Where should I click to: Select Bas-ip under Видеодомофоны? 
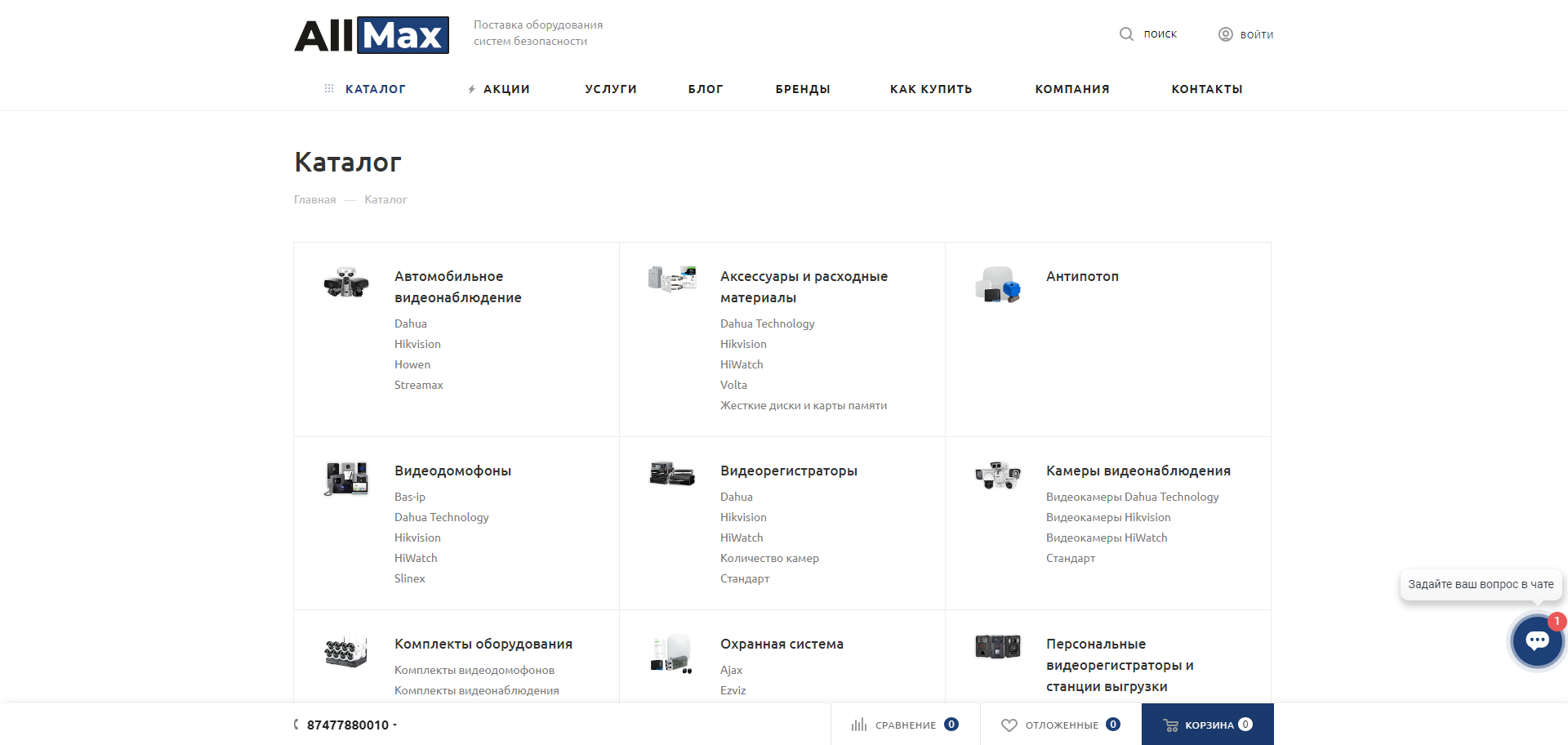(x=410, y=497)
